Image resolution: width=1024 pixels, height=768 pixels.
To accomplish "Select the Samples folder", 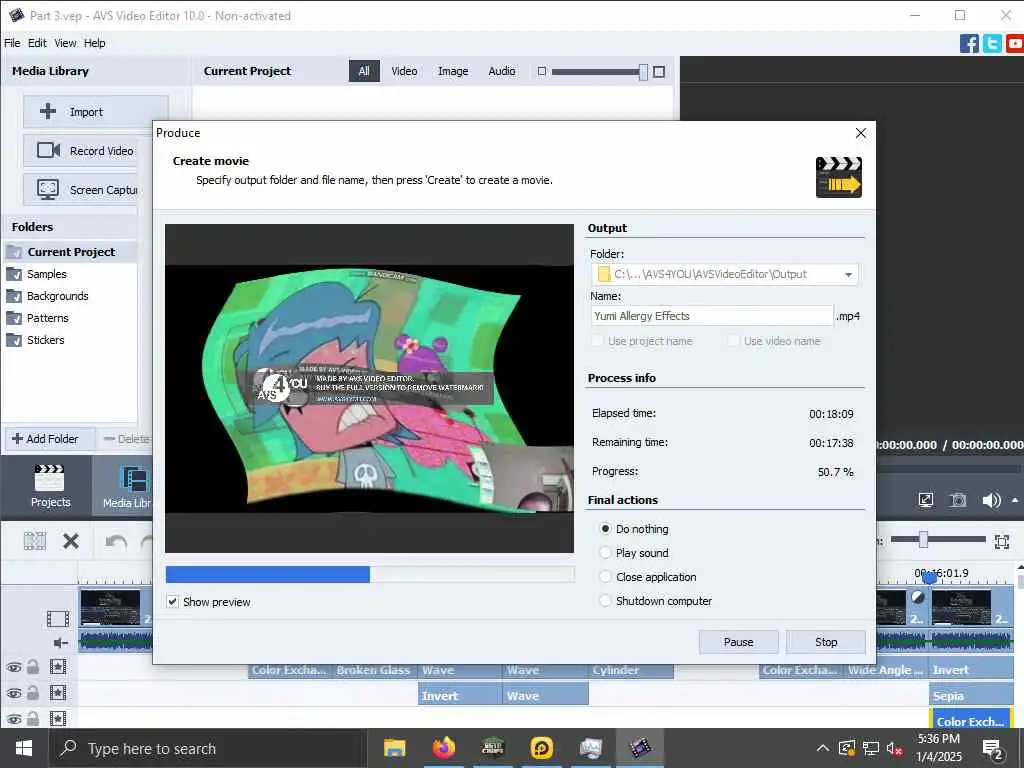I will coord(46,274).
